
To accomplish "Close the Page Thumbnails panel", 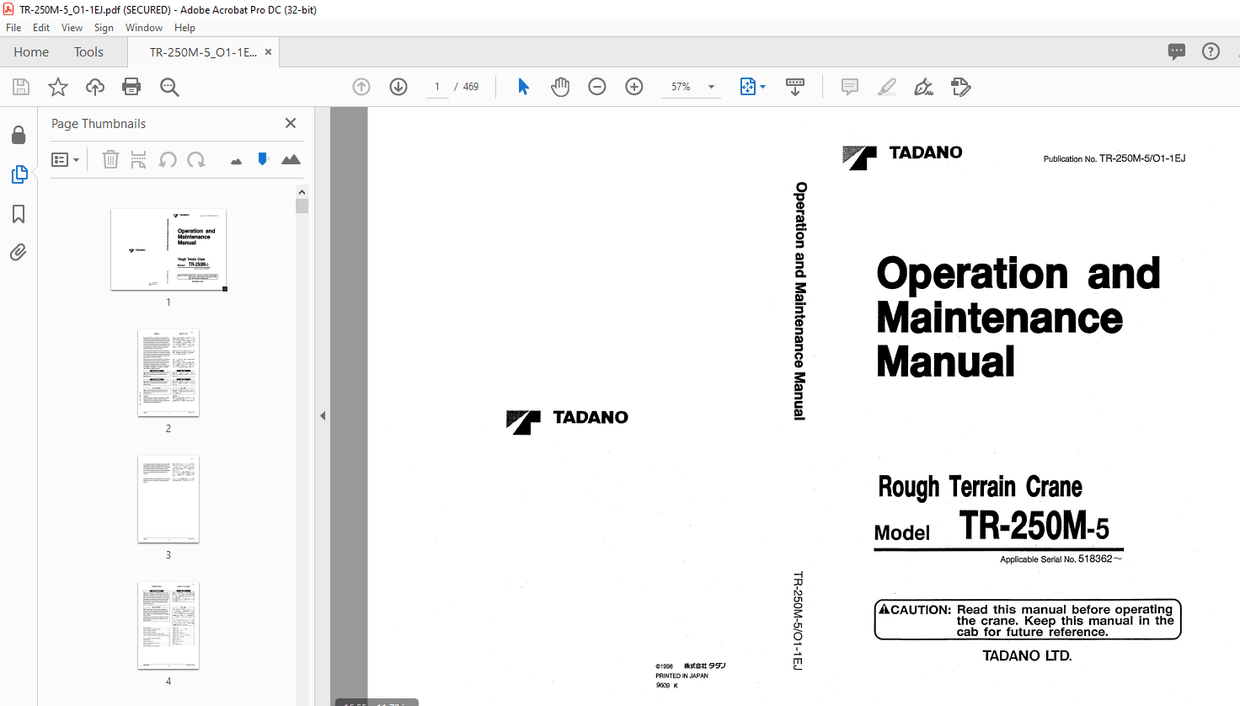I will [x=290, y=123].
